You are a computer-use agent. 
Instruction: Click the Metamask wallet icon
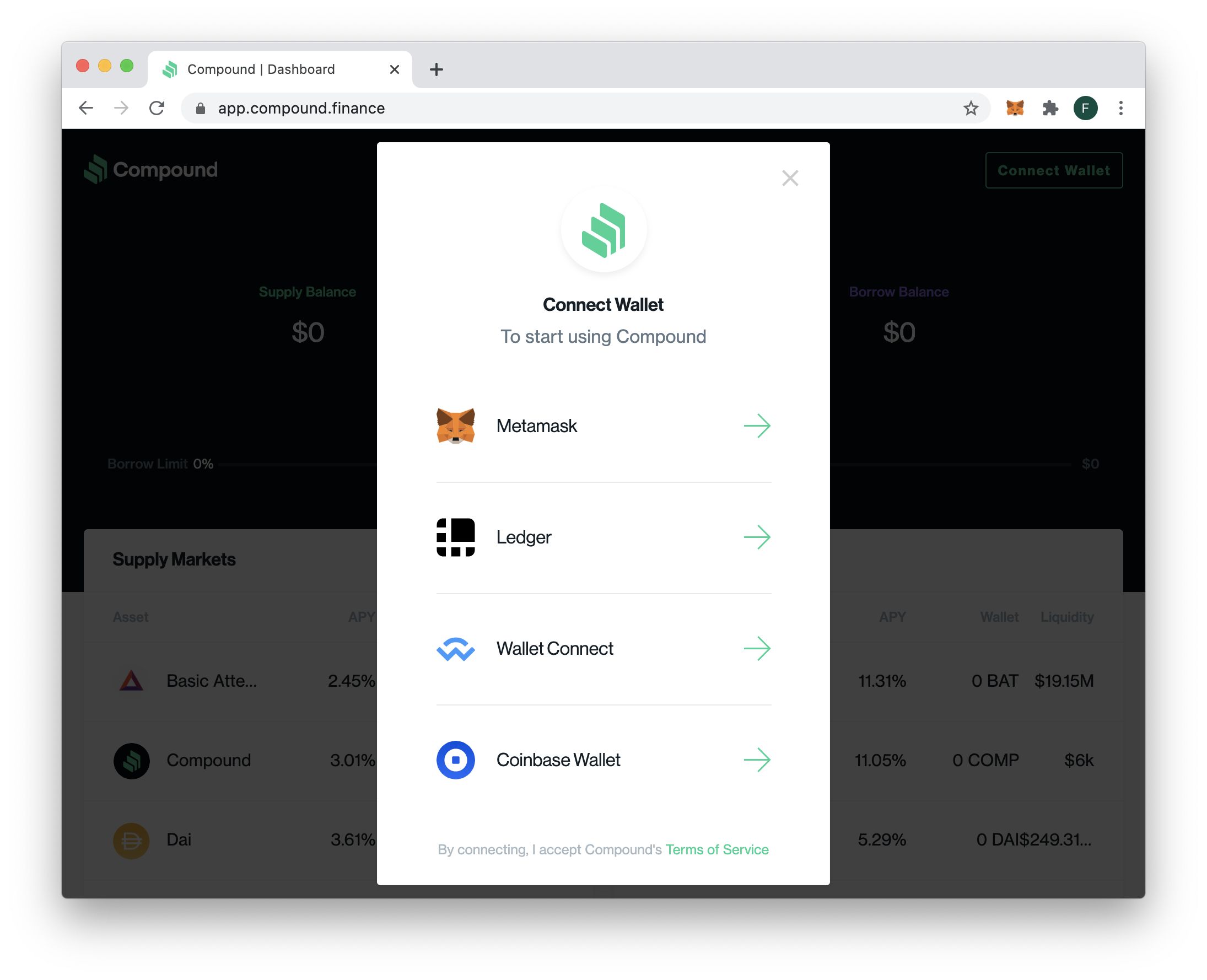tap(456, 425)
